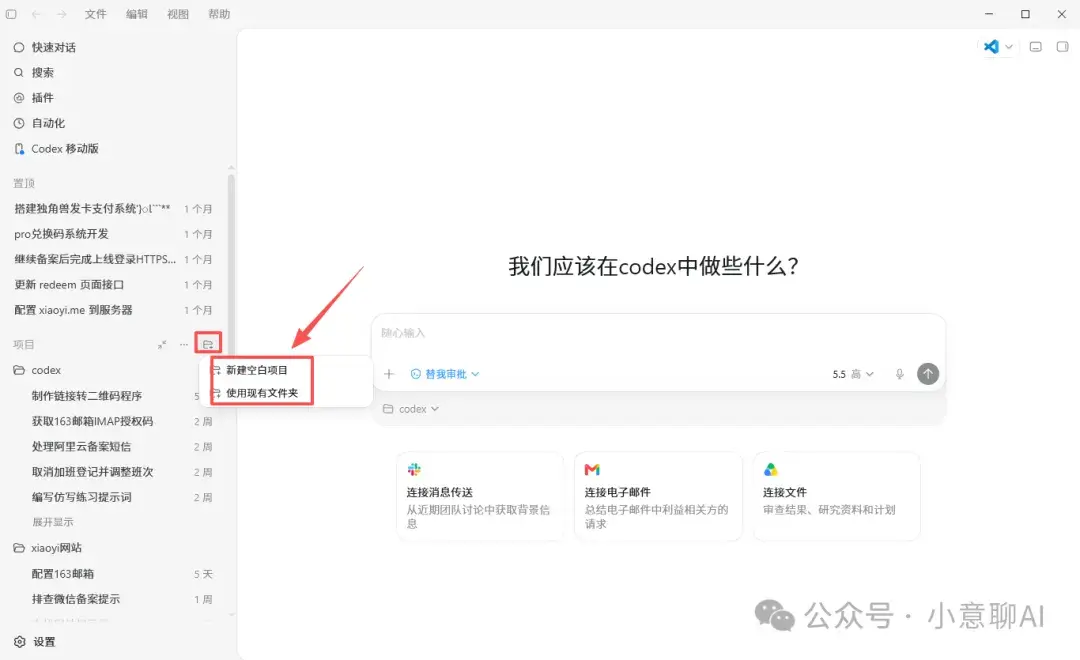Click the VS Code open-in icon
Viewport: 1080px width, 660px height.
[x=991, y=47]
